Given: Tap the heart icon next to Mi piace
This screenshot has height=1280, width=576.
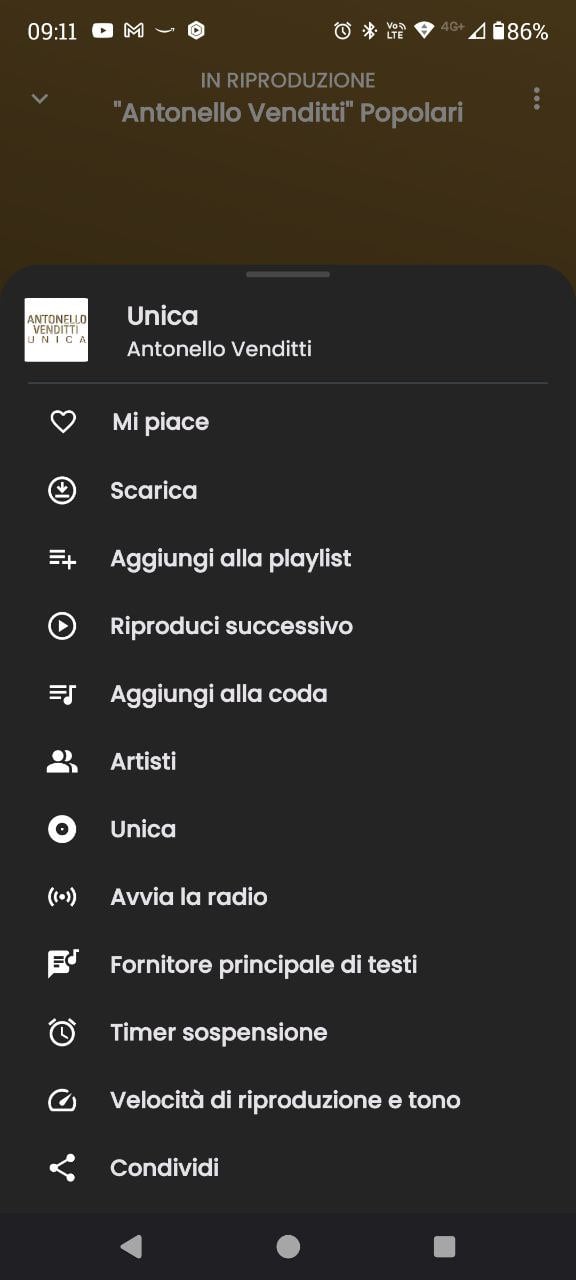Looking at the screenshot, I should [x=63, y=422].
